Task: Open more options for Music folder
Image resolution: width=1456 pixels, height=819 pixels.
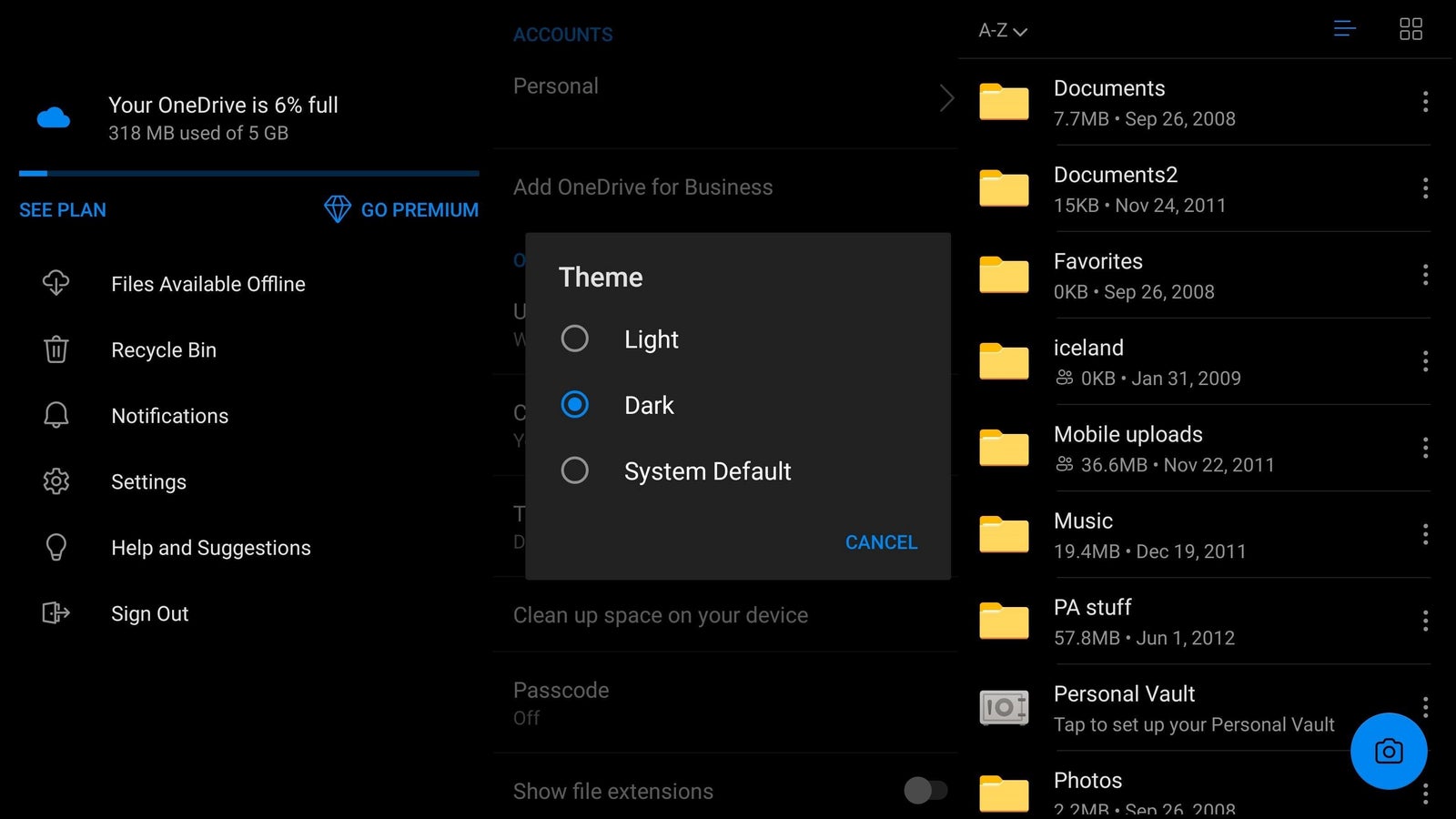Action: click(x=1425, y=534)
